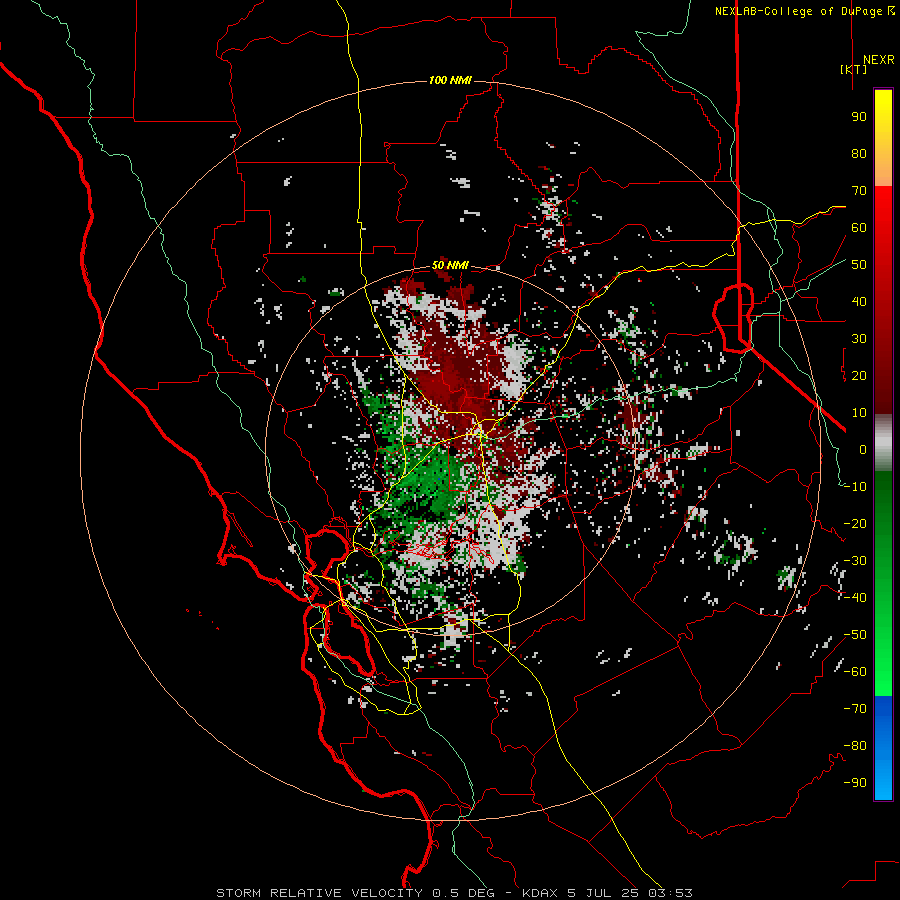
Task: Click the 20 value on the velocity scale
Action: coord(859,376)
